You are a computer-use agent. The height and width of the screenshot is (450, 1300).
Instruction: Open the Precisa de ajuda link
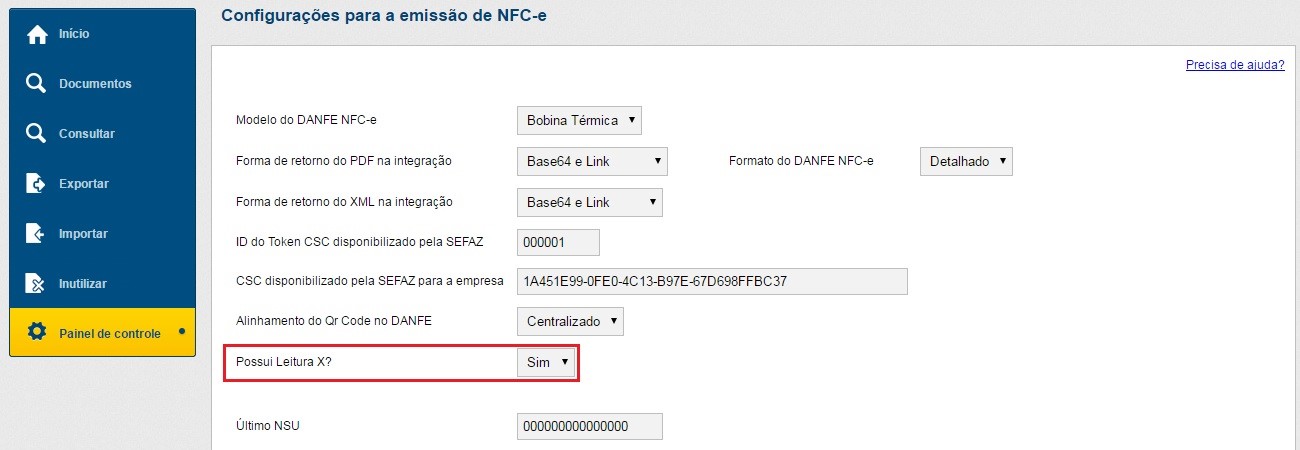click(x=1235, y=65)
